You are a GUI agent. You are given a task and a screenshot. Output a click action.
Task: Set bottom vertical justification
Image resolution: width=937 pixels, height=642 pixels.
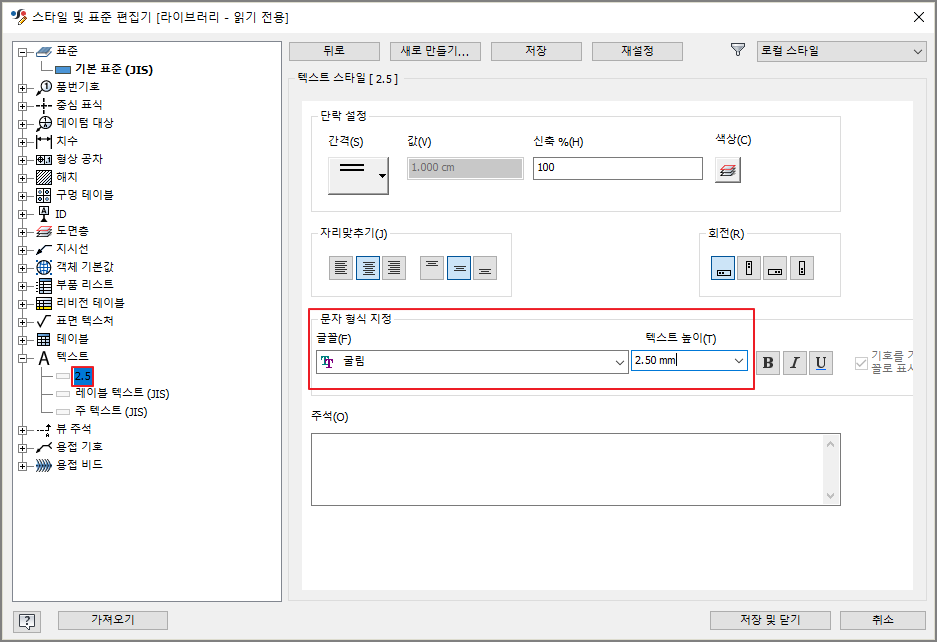(x=485, y=268)
